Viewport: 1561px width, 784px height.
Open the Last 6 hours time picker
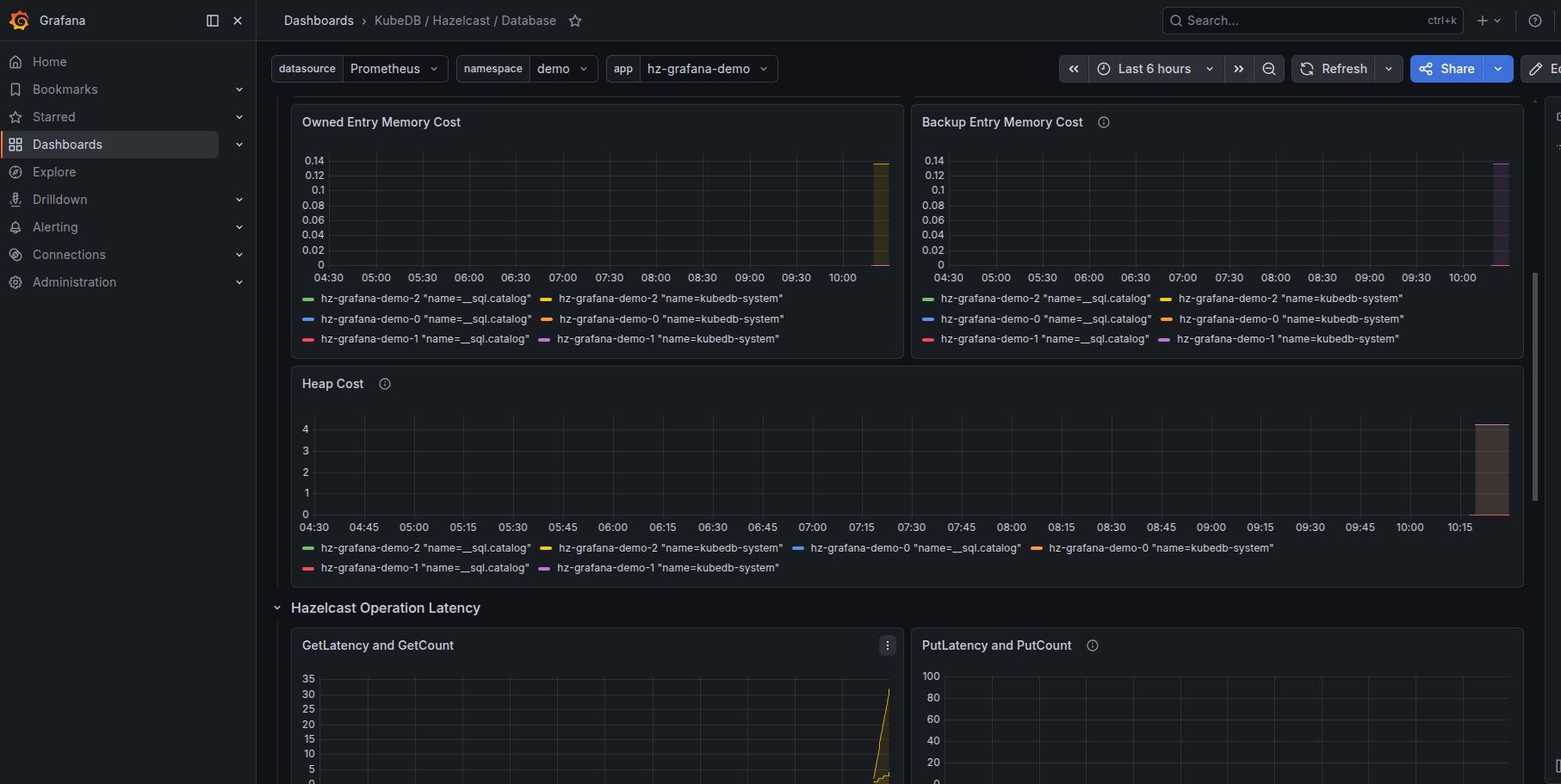click(x=1155, y=69)
